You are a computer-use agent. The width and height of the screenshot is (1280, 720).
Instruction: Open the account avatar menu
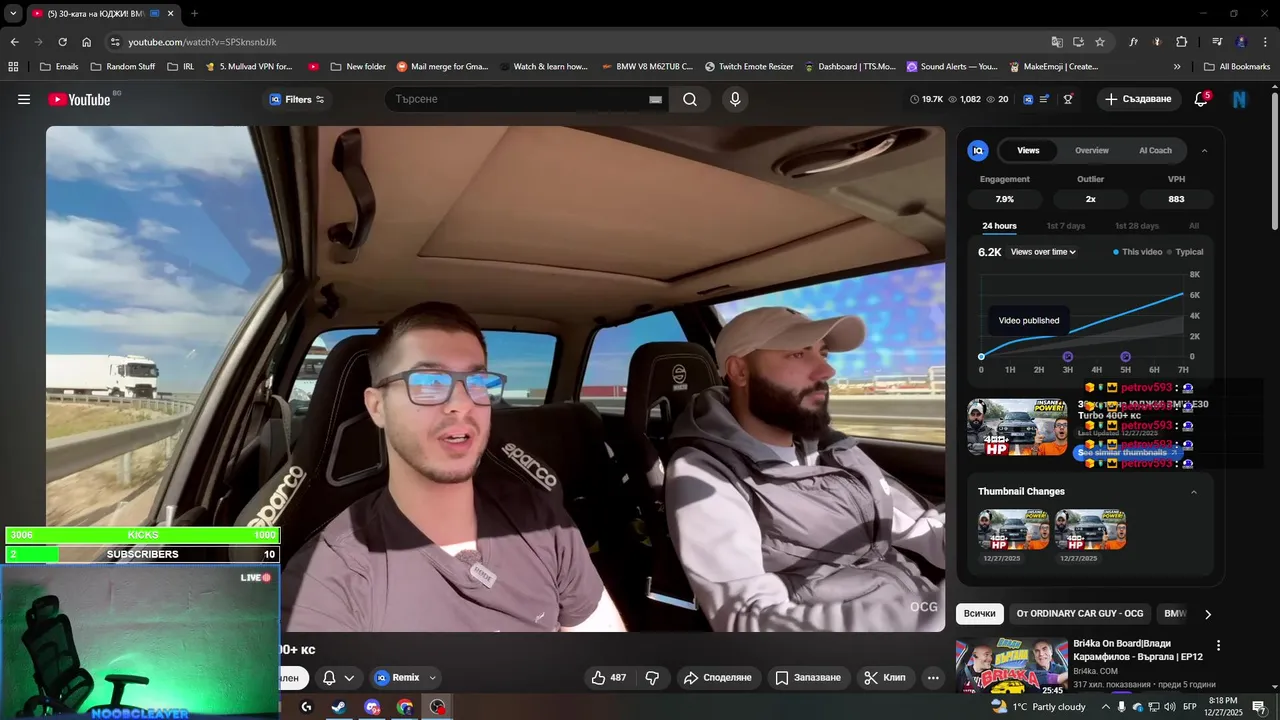(1240, 99)
